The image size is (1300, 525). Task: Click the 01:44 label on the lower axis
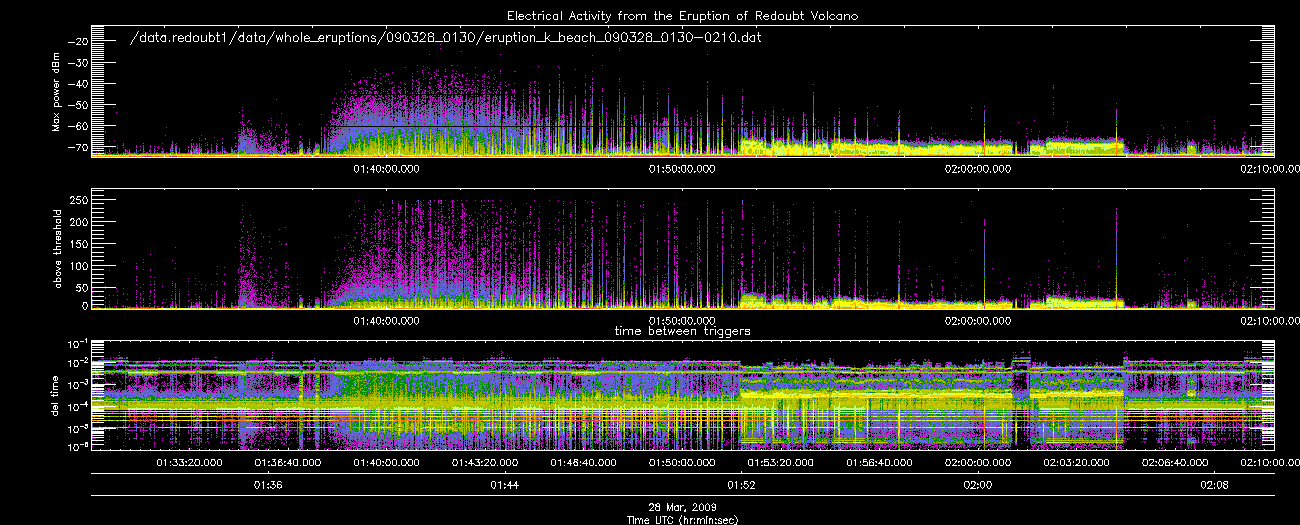click(x=505, y=485)
